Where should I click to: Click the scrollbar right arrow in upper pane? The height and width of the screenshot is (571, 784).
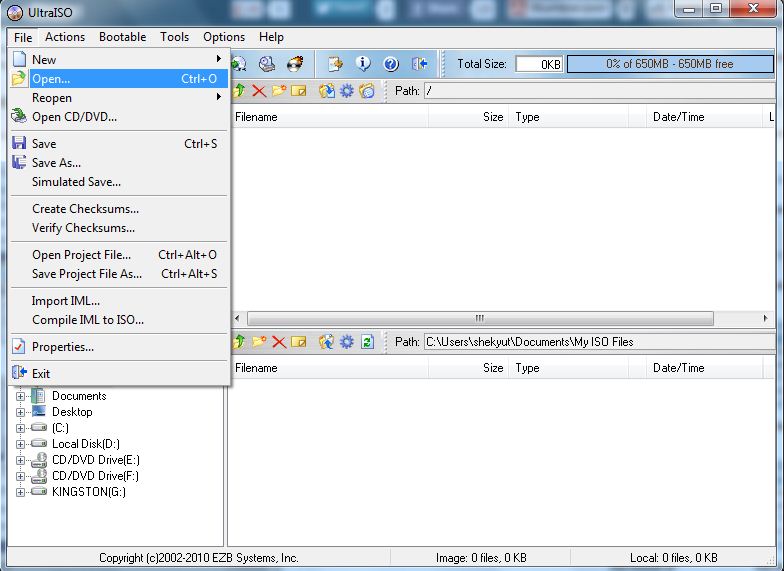point(765,318)
